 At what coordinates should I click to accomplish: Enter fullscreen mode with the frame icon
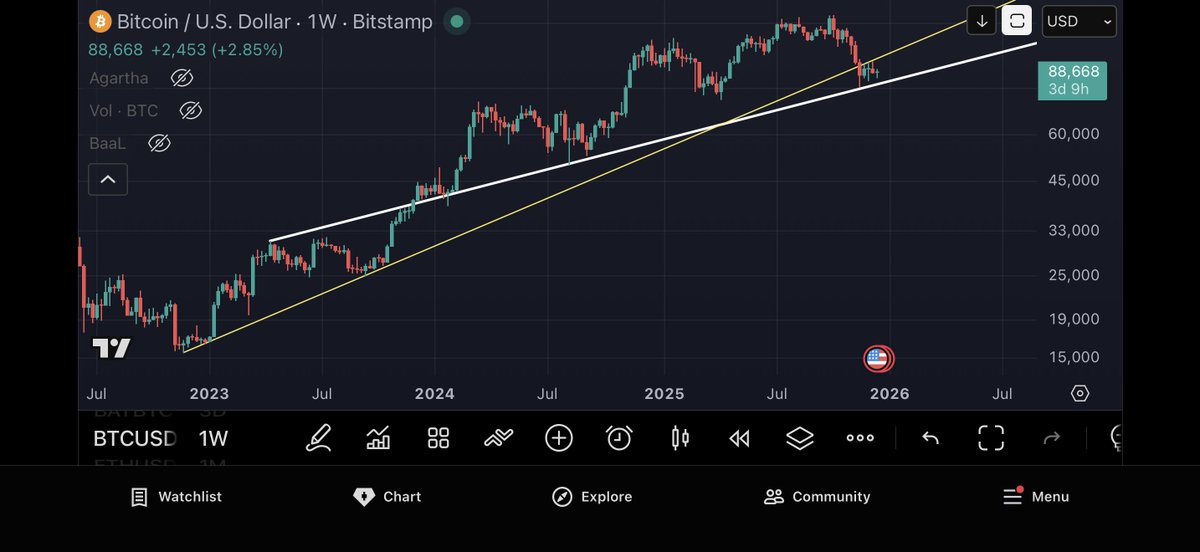pos(990,438)
